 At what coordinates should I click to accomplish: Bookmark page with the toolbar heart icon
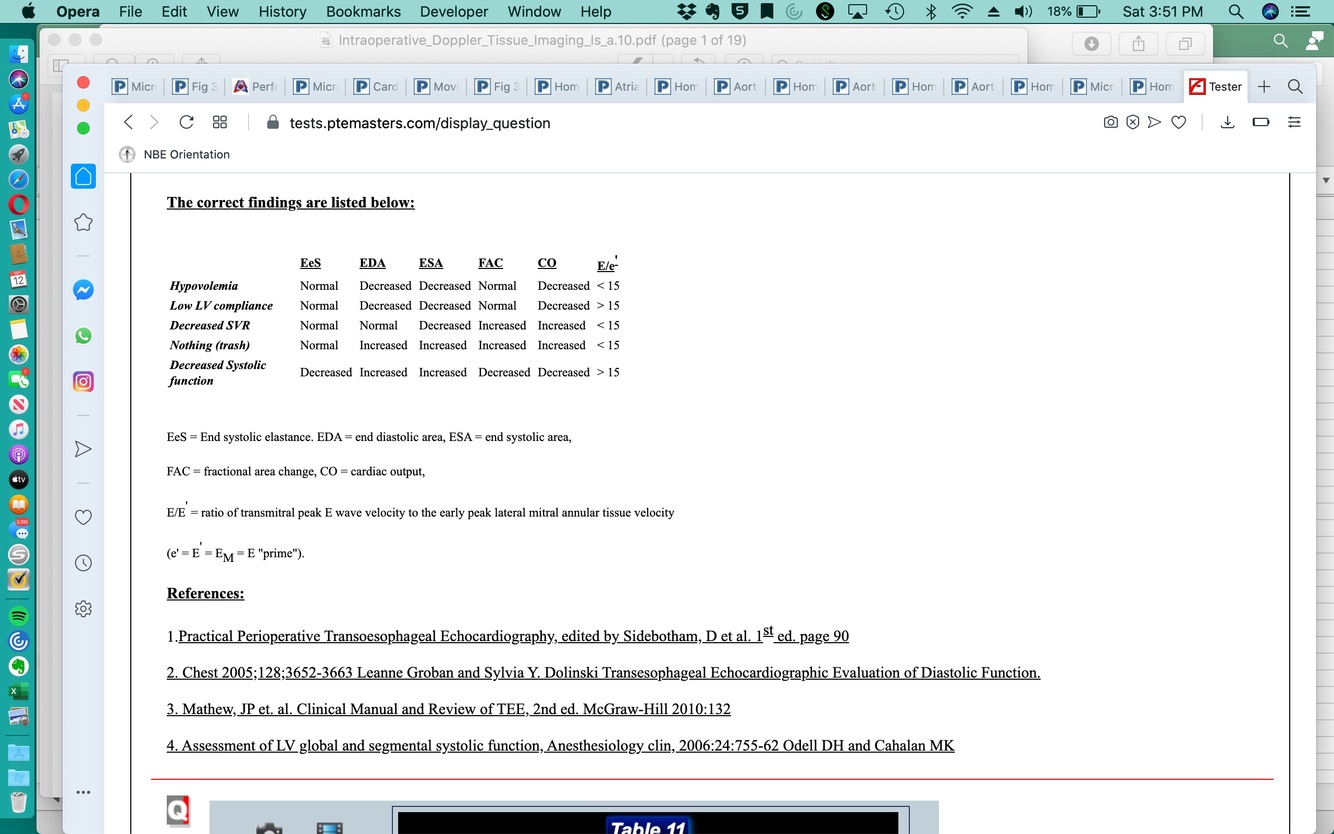click(1179, 122)
